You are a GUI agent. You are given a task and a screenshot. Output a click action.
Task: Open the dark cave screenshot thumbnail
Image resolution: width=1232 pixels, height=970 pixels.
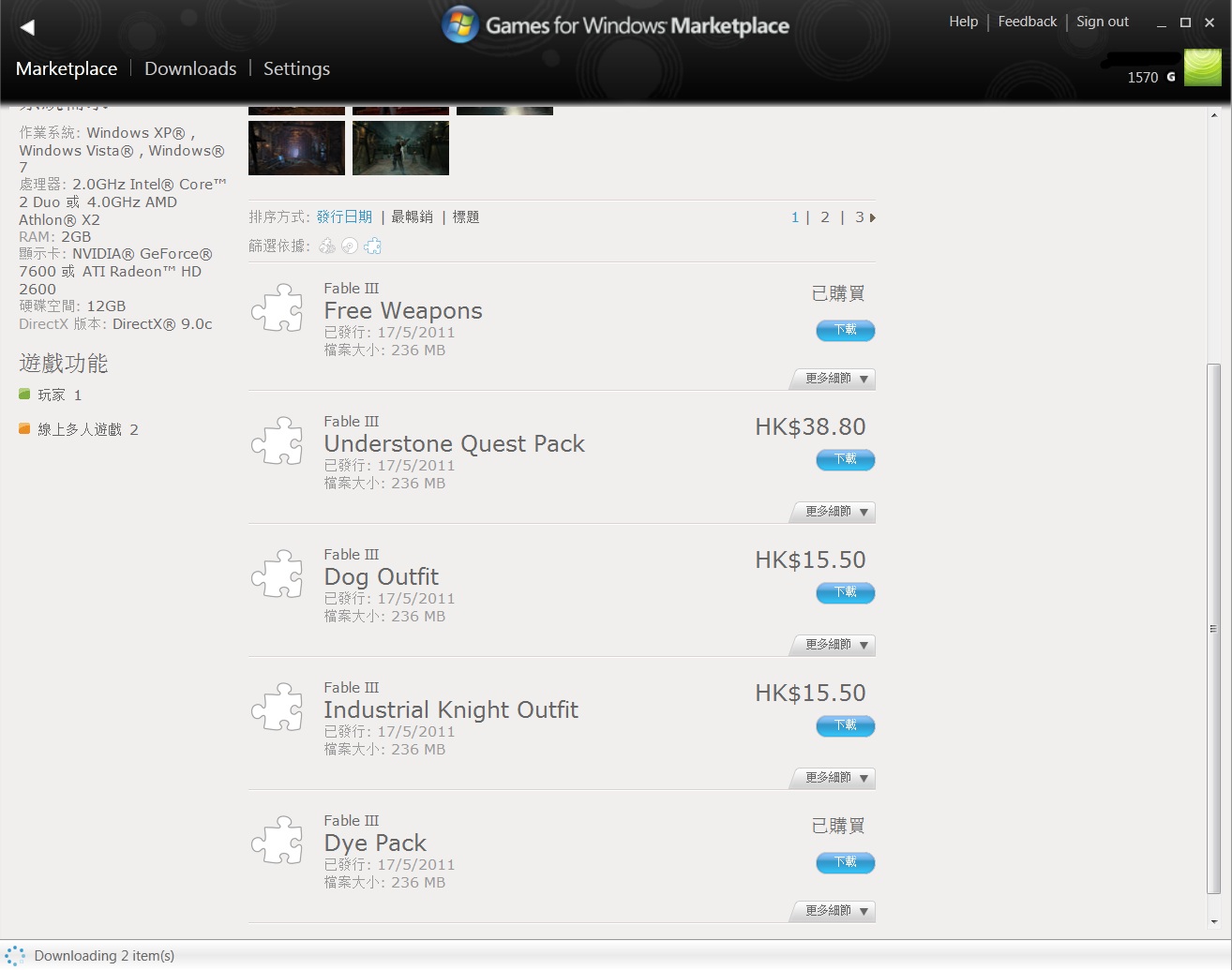pyautogui.click(x=296, y=148)
